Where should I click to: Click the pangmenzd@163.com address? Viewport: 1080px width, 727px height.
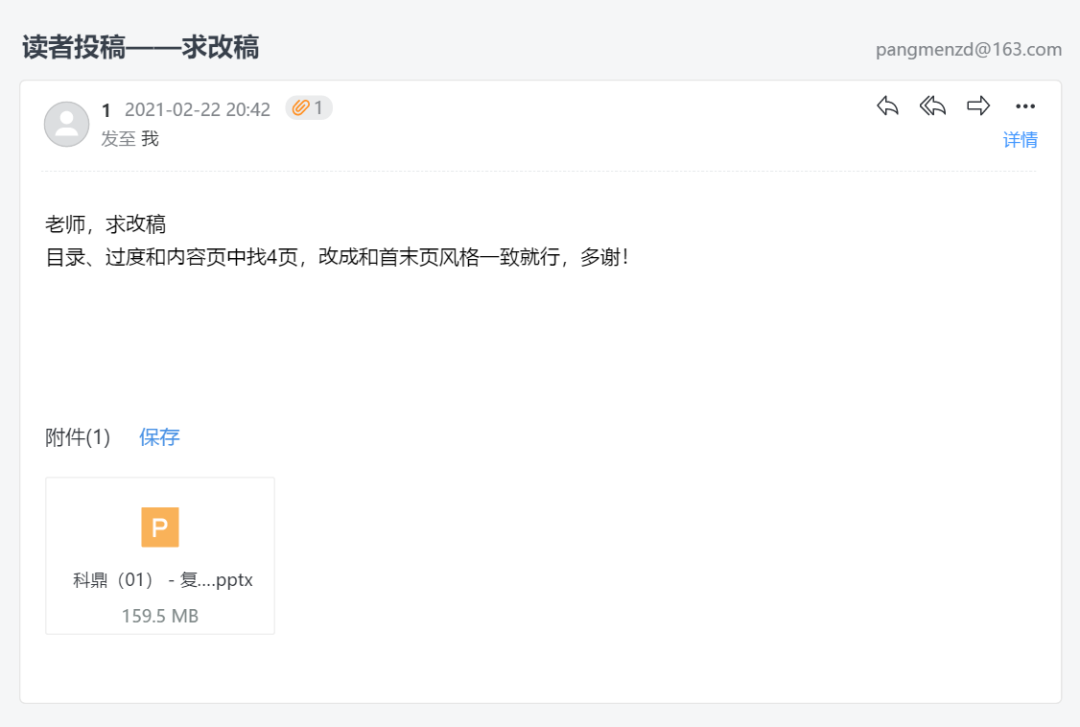968,50
